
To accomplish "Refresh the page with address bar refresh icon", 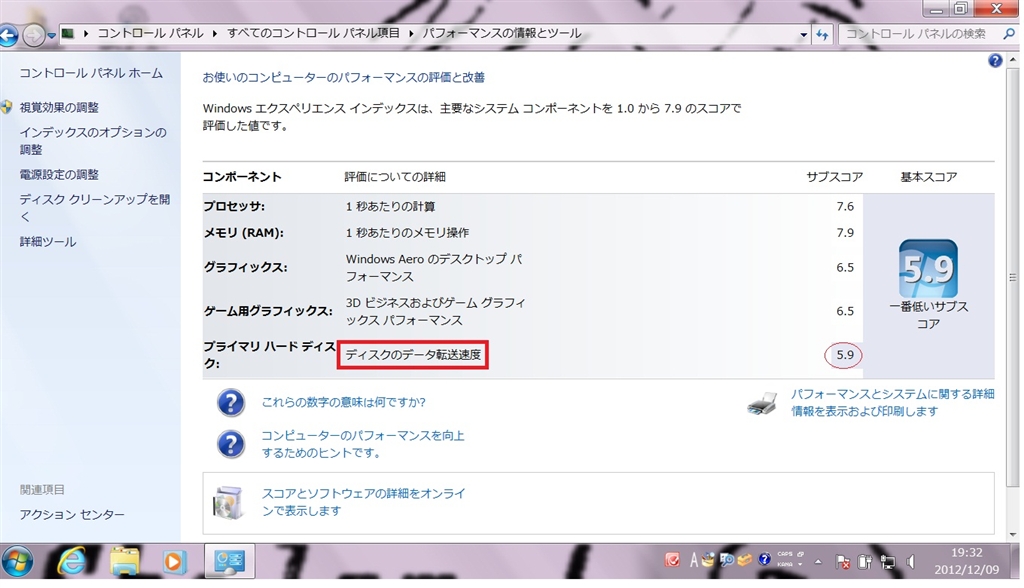I will click(x=822, y=35).
